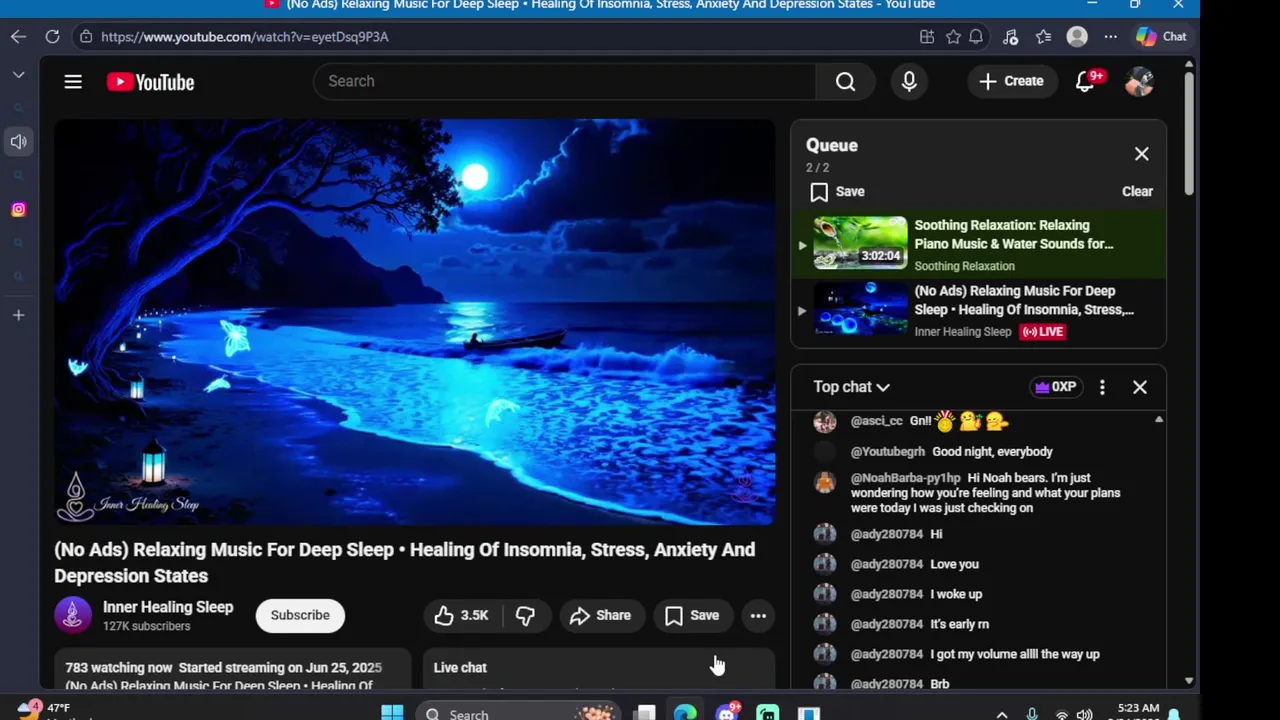Open the YouTube guide hamburger menu
This screenshot has width=1280, height=720.
click(73, 82)
